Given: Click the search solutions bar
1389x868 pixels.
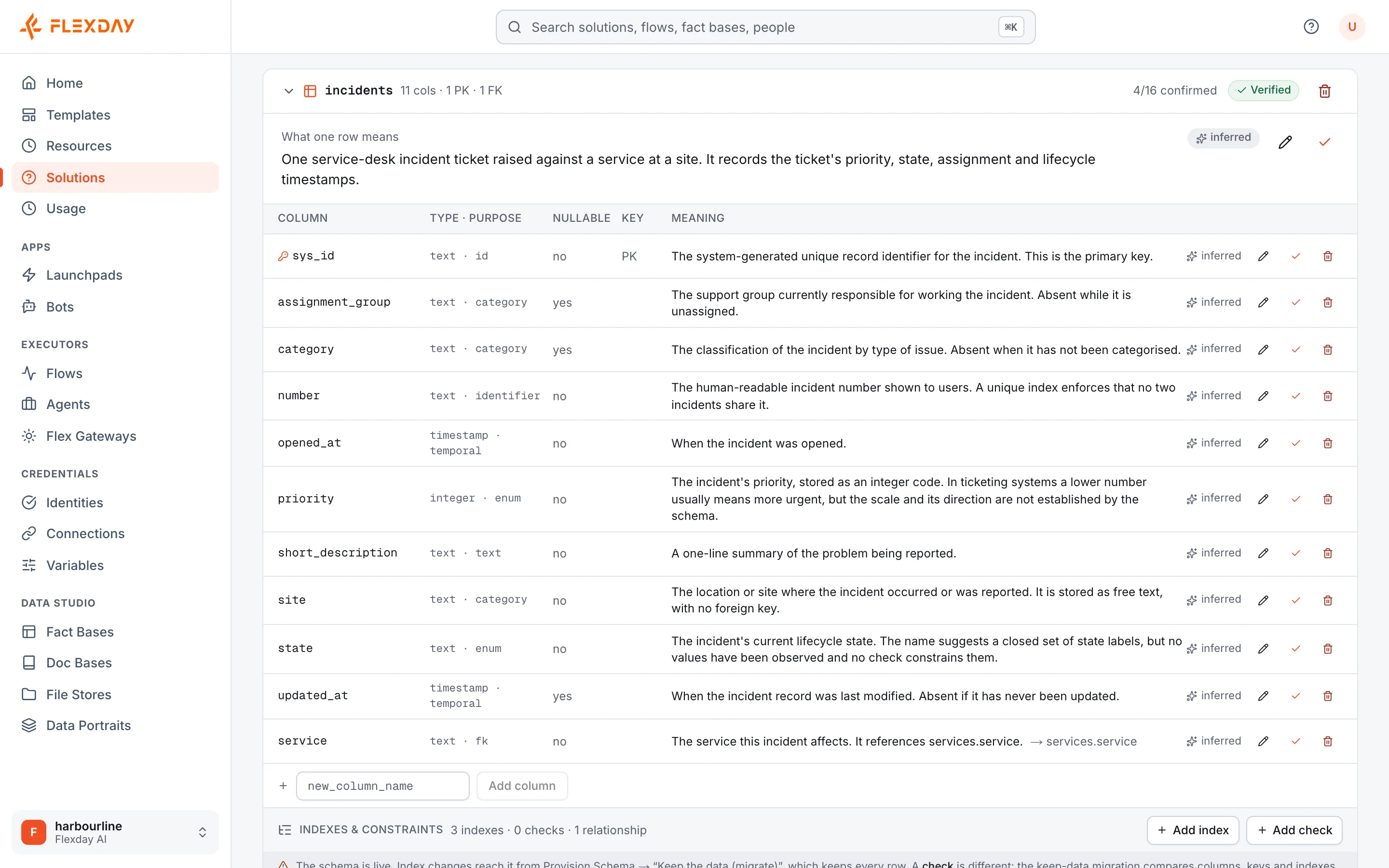Looking at the screenshot, I should click(765, 27).
